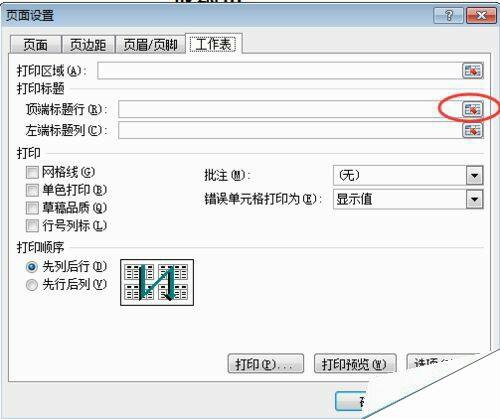Image resolution: width=500 pixels, height=419 pixels.
Task: Open 打印预览
Action: point(355,364)
